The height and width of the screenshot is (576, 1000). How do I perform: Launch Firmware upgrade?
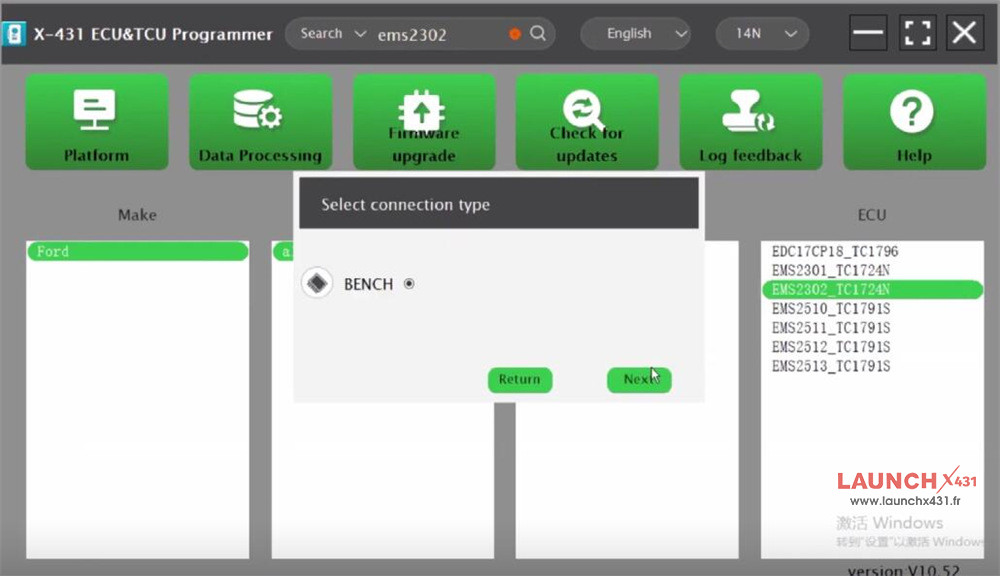click(423, 122)
